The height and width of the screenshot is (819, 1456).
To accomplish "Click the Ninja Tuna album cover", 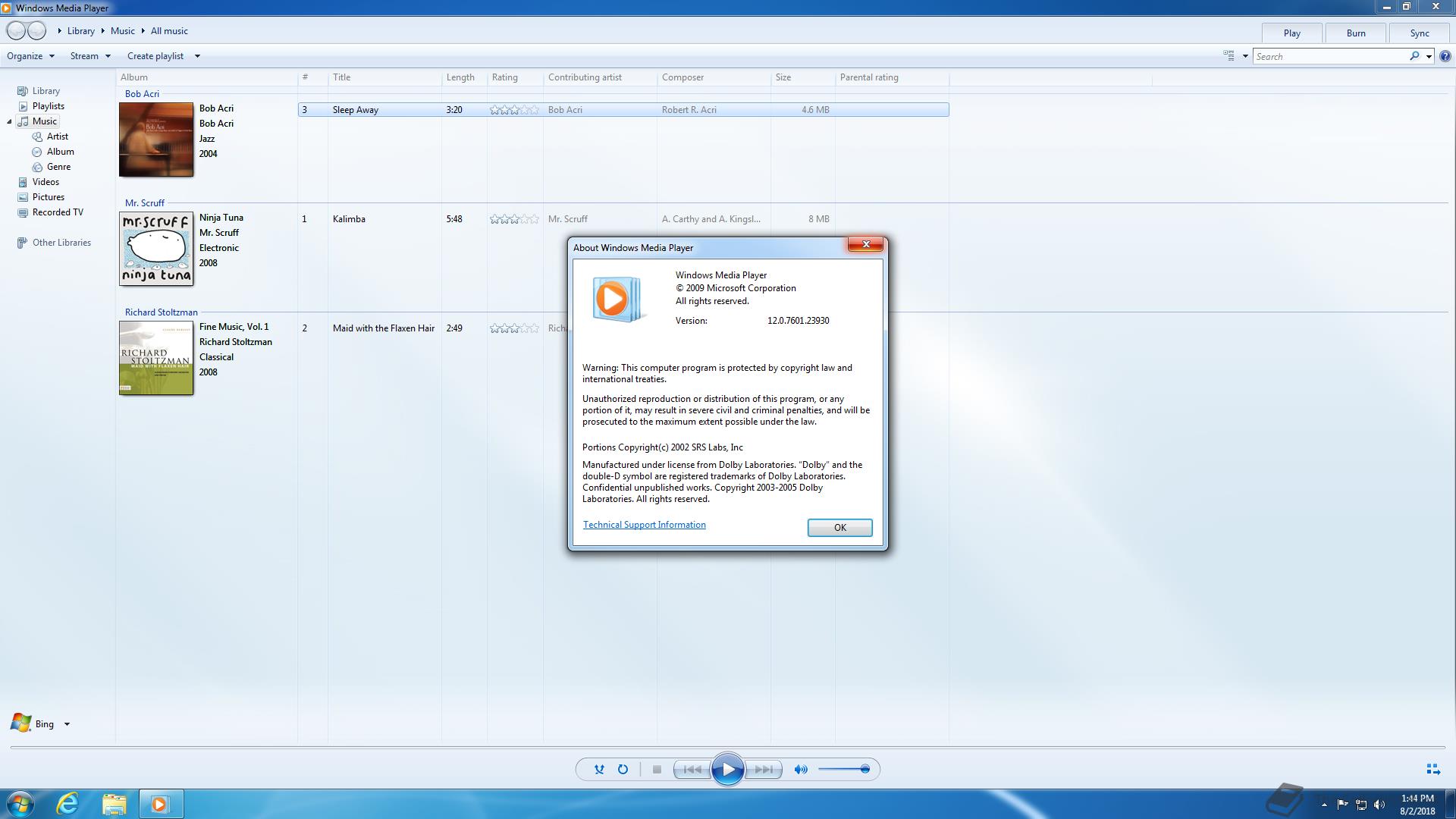I will [156, 249].
